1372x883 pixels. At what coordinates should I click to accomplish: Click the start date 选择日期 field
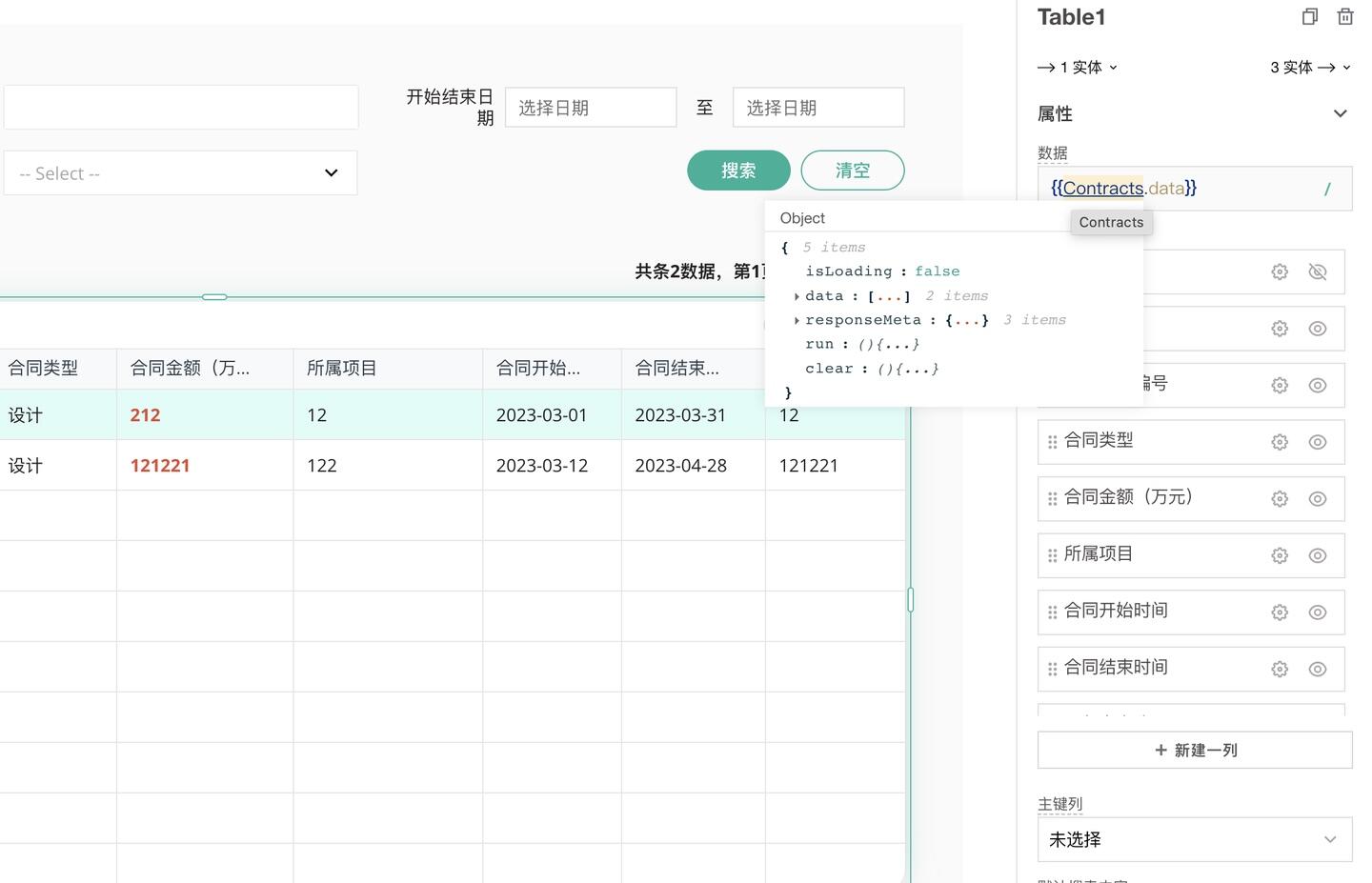pos(591,108)
